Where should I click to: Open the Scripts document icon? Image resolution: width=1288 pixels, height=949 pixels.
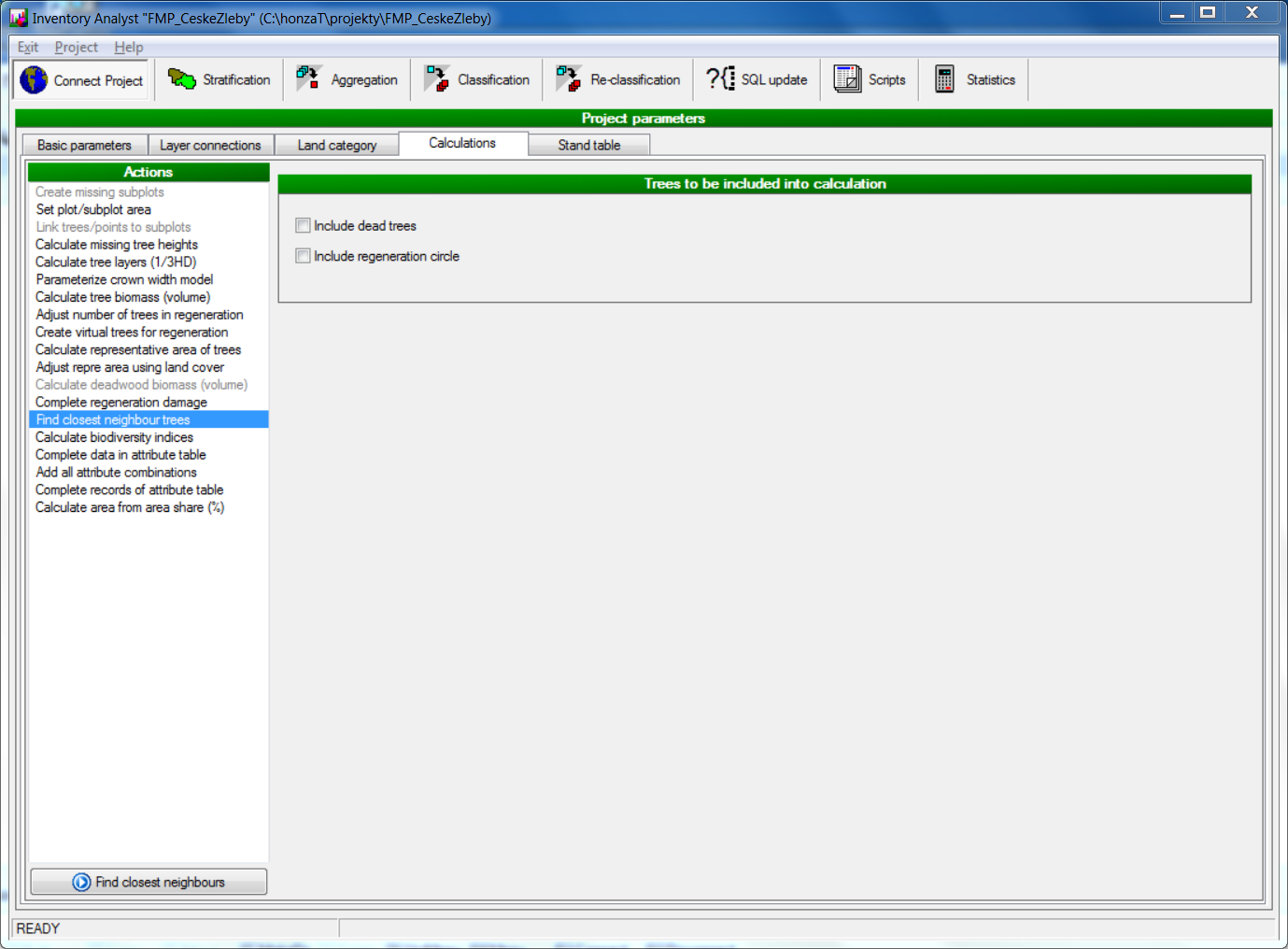847,79
